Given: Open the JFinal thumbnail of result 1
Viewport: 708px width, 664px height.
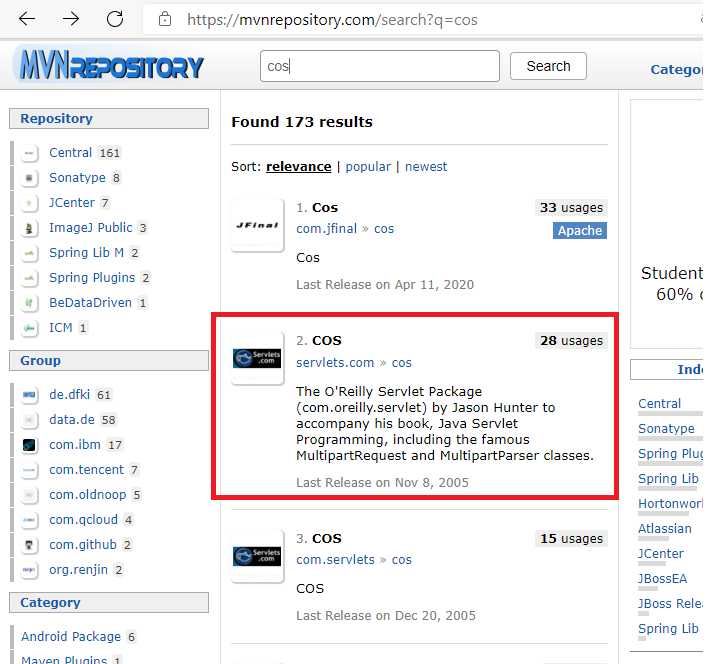Looking at the screenshot, I should pyautogui.click(x=257, y=225).
